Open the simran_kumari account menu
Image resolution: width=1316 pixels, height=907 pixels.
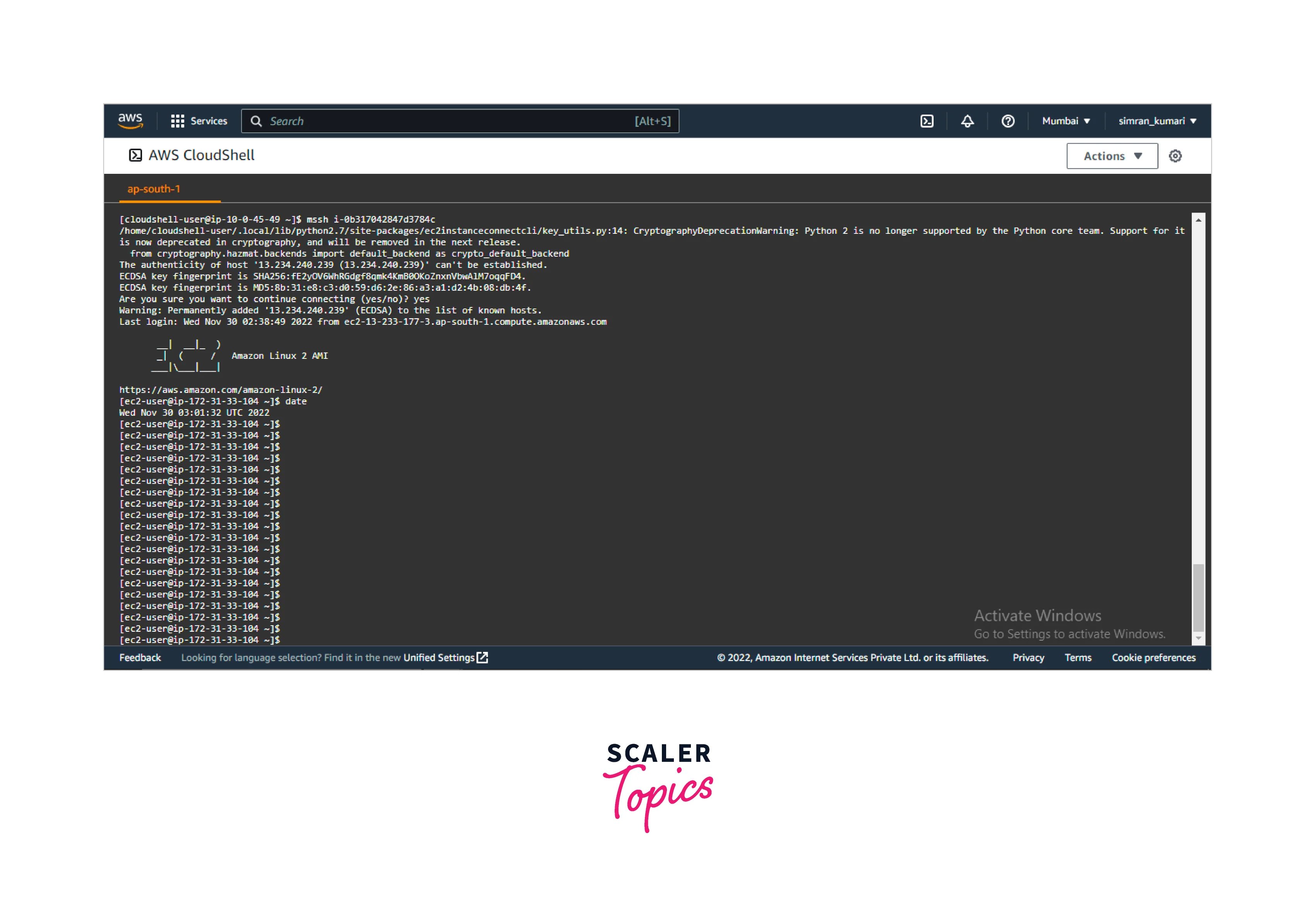tap(1157, 121)
